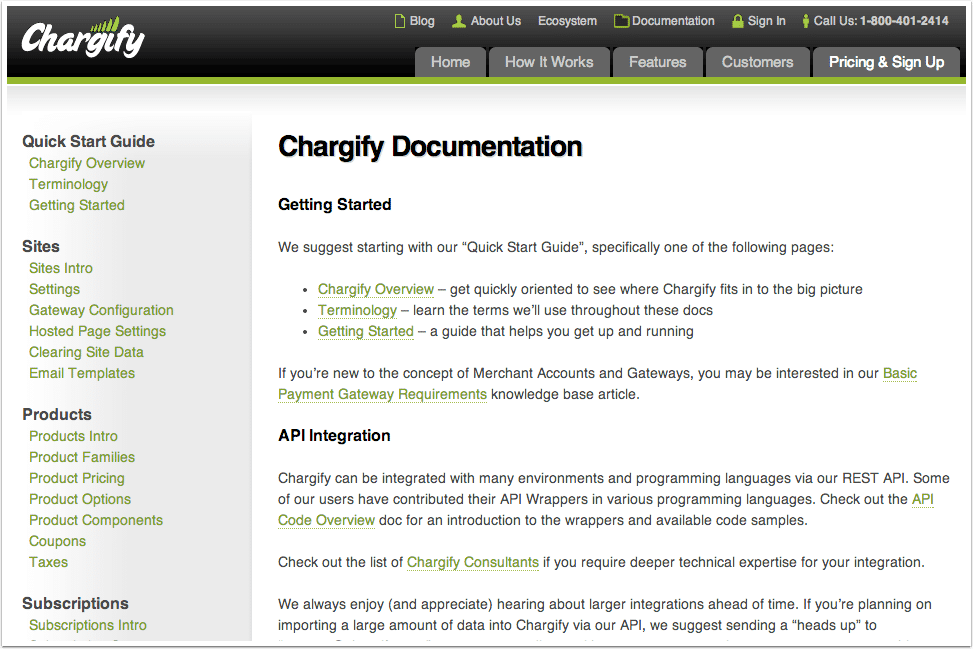
Task: Select Subscriptions Intro in the sidebar
Action: [x=87, y=625]
